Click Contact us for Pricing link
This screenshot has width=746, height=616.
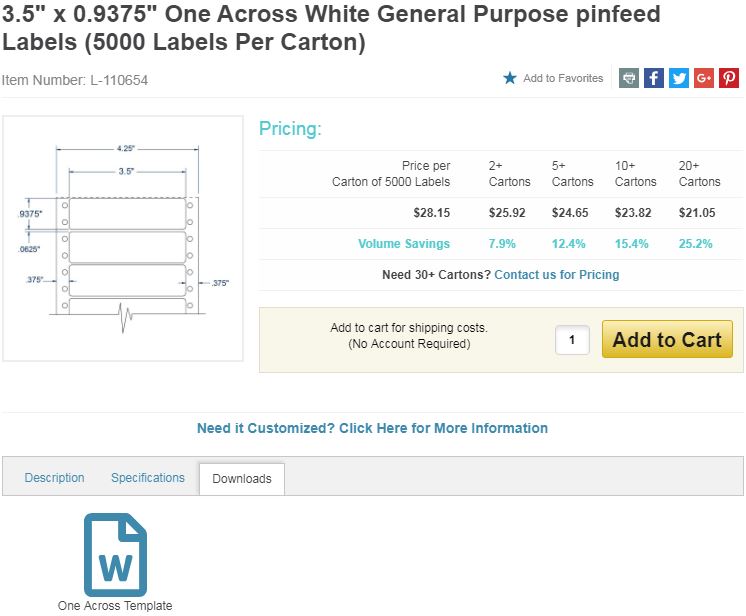[556, 275]
